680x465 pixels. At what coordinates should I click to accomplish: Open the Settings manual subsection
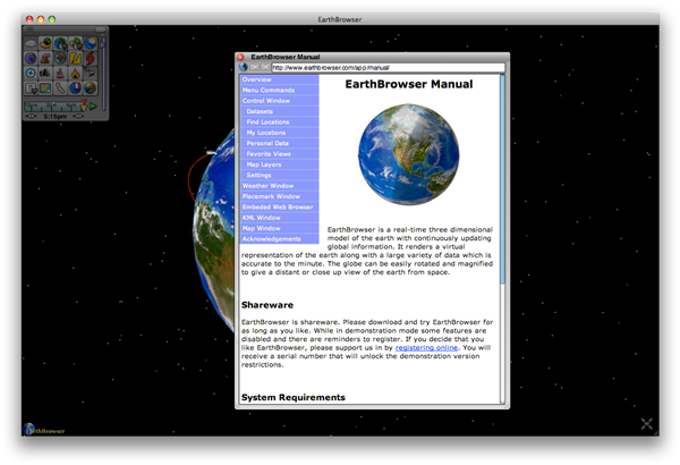(x=279, y=175)
